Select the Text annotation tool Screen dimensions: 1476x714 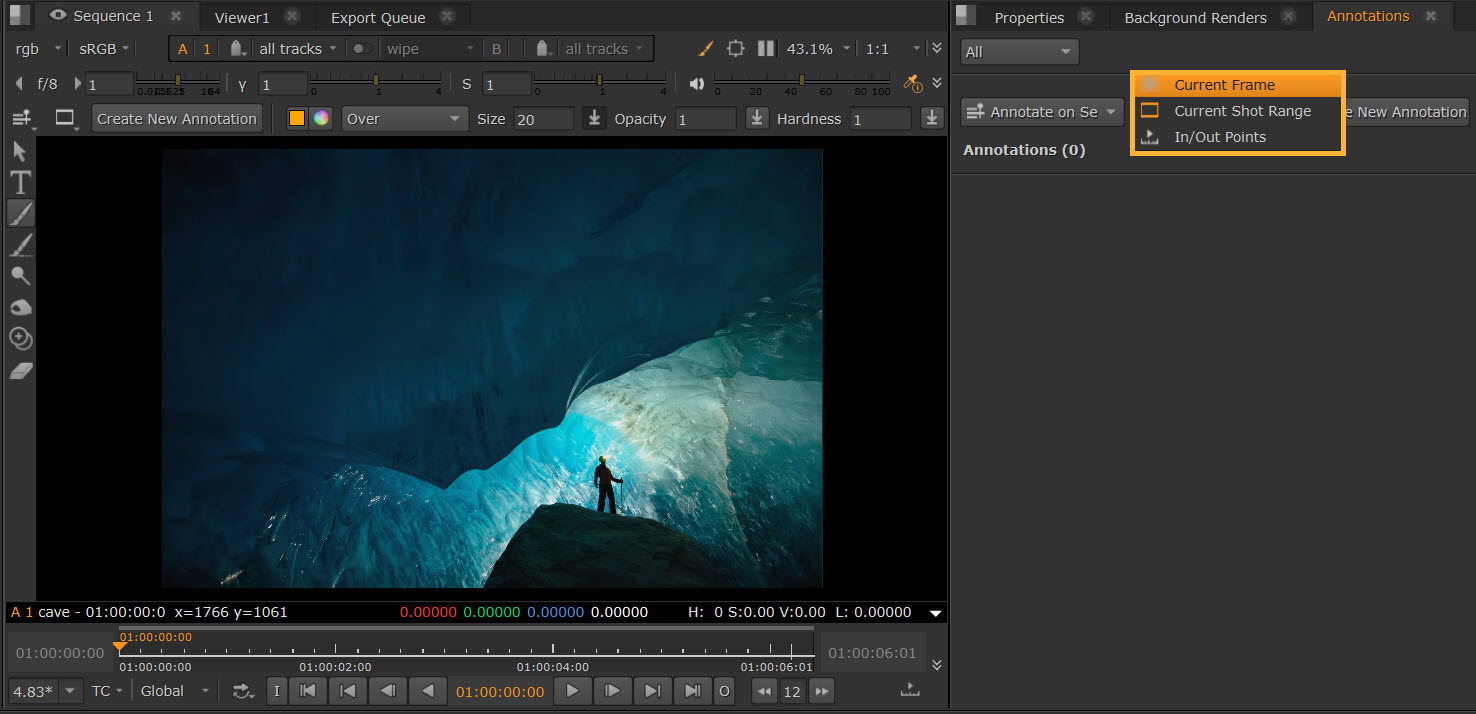click(20, 183)
